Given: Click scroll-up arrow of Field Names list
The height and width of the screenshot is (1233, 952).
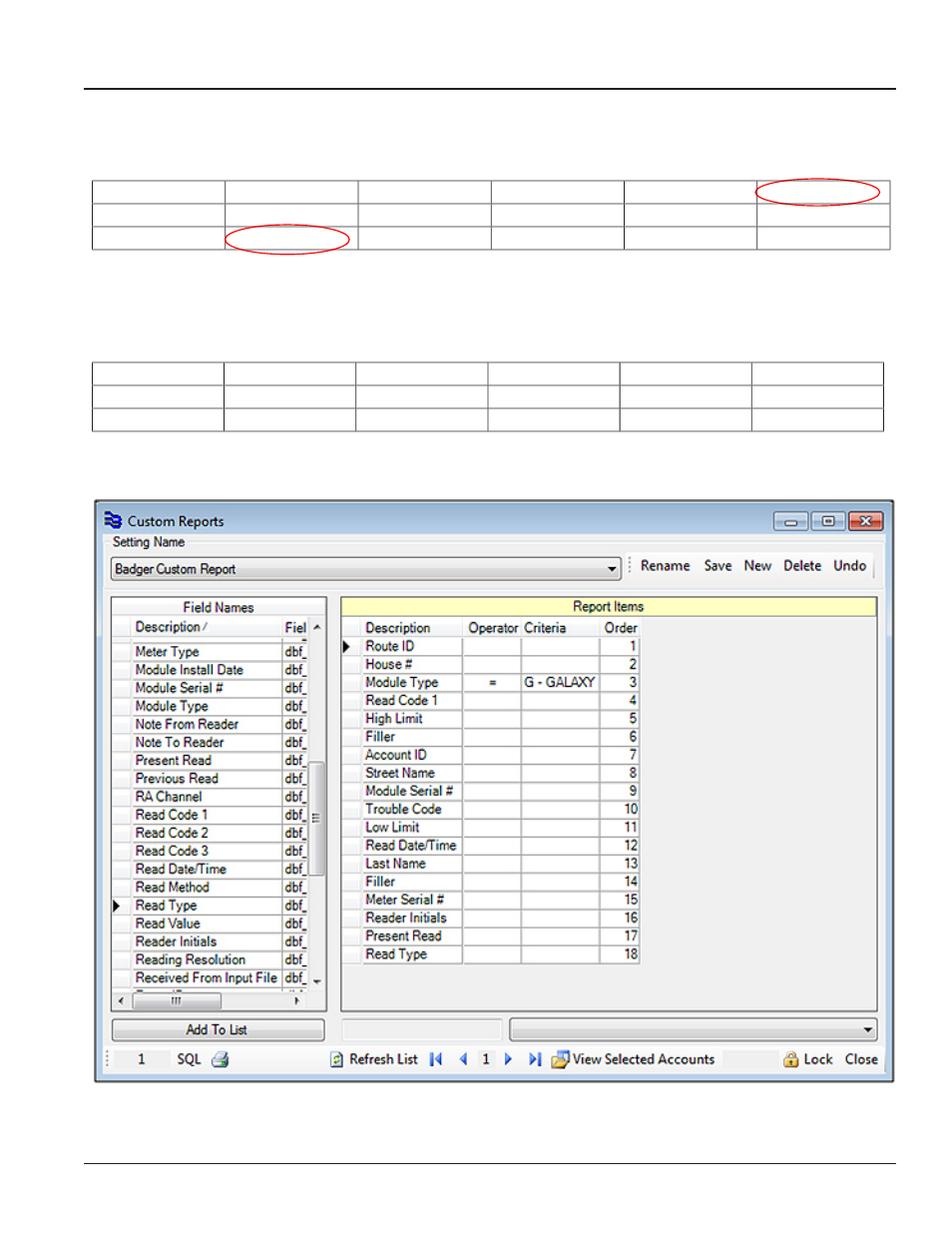Looking at the screenshot, I should [x=316, y=627].
